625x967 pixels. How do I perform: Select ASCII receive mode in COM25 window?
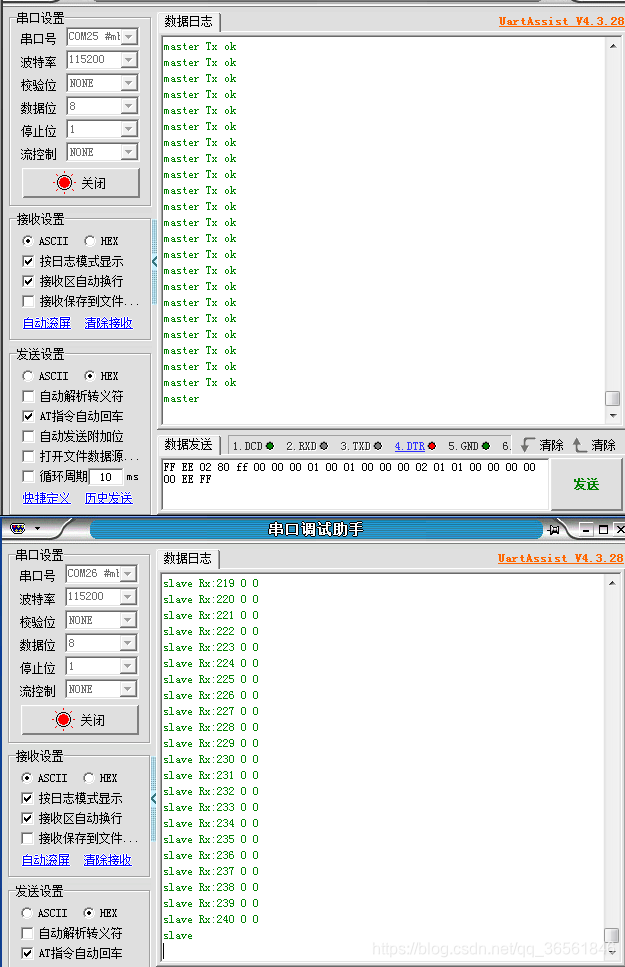click(x=28, y=241)
